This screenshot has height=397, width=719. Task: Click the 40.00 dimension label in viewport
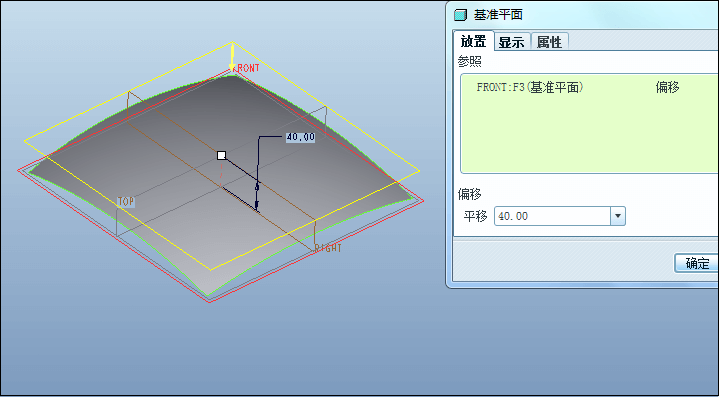[300, 137]
